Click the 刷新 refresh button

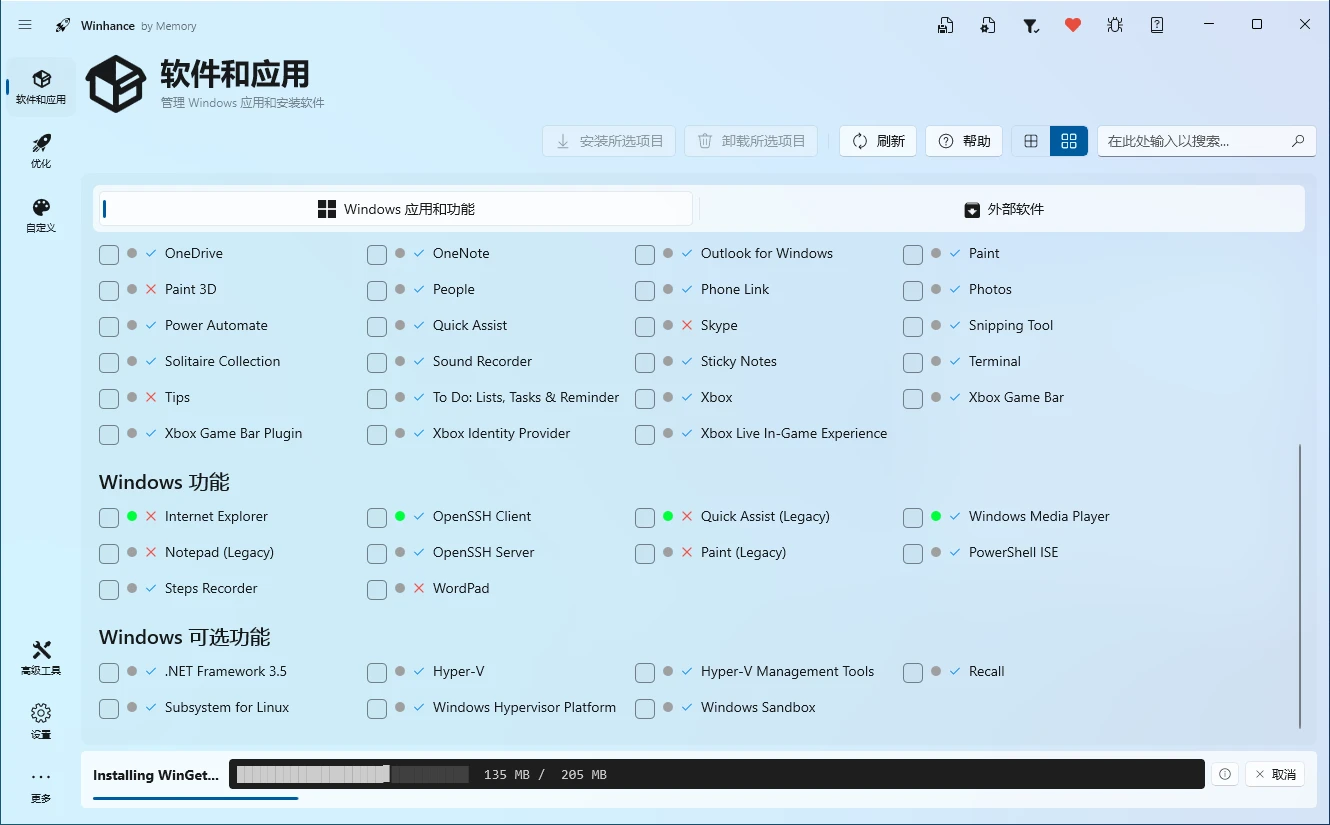point(878,141)
